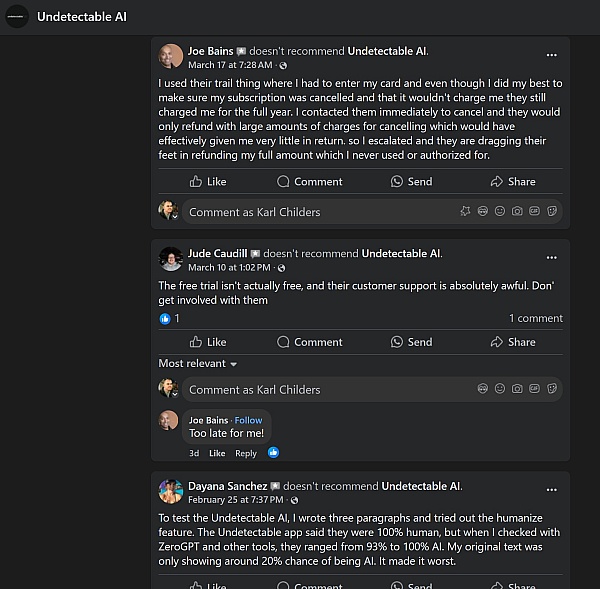This screenshot has width=600, height=589.
Task: Share Jude Caudill's review
Action: coord(513,342)
